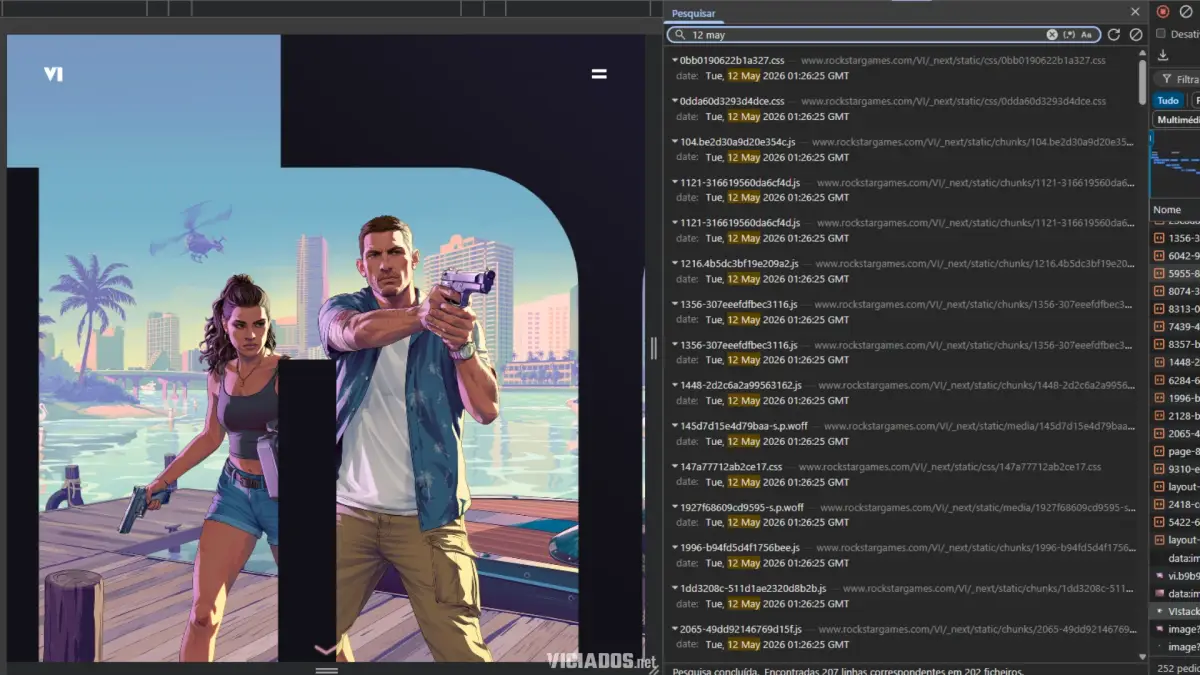
Task: Click the network overview timeline graph
Action: click(1175, 163)
